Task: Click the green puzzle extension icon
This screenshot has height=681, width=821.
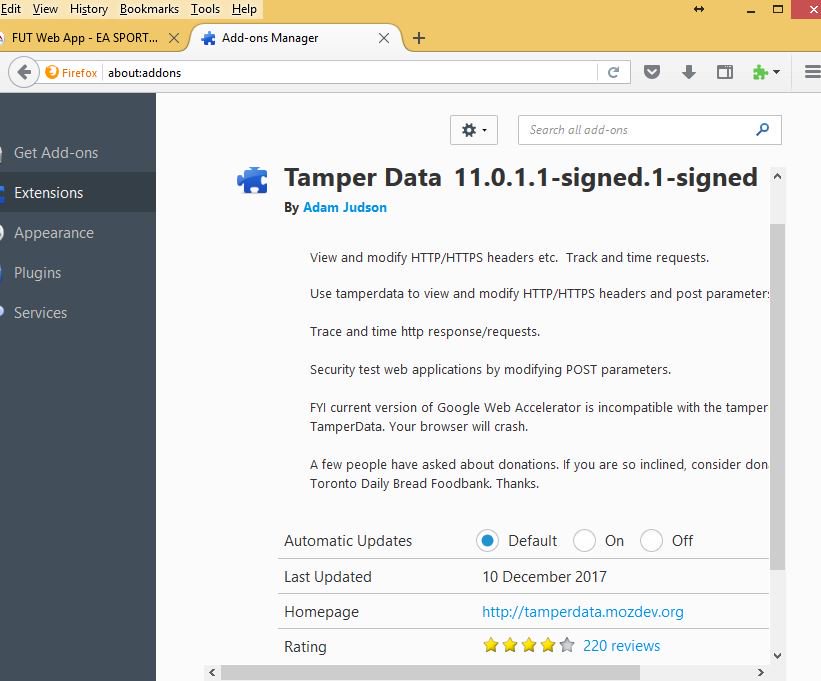Action: pos(760,72)
